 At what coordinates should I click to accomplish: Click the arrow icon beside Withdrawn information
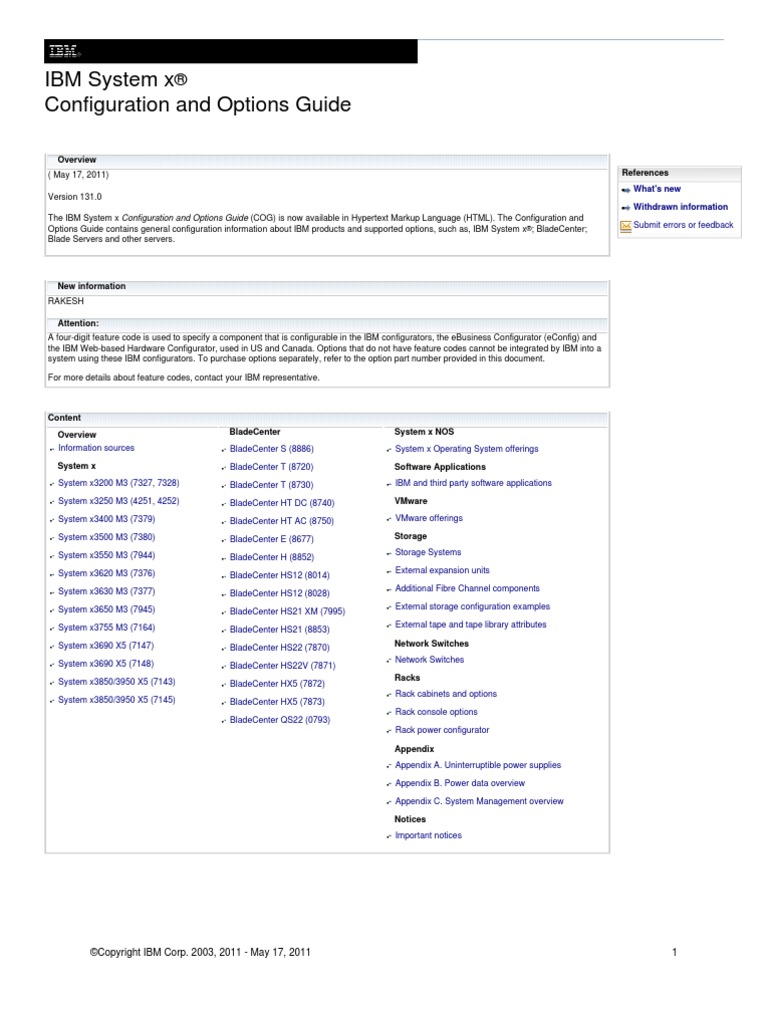point(626,207)
